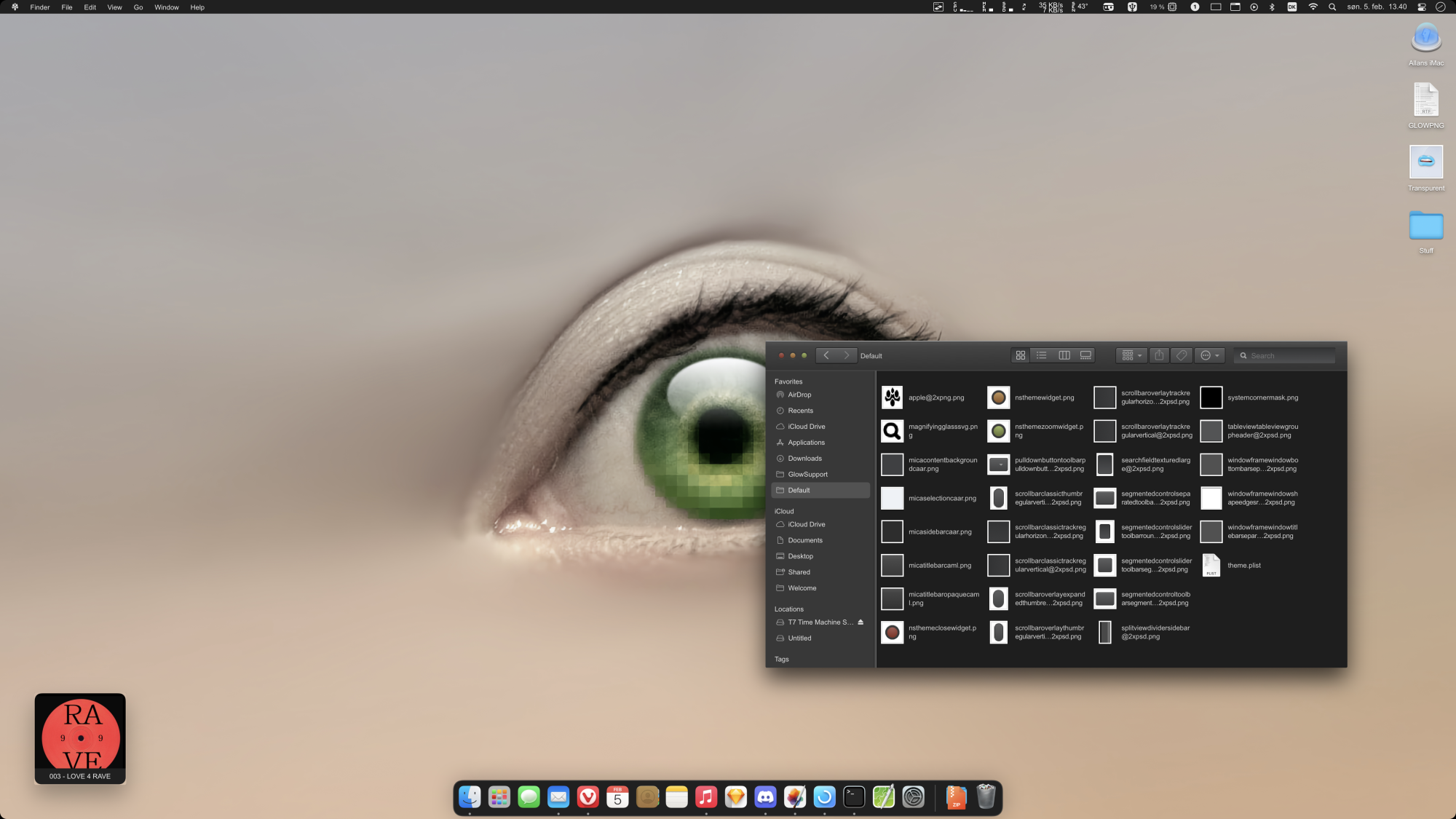Switch Finder to icon view
This screenshot has height=819, width=1456.
[x=1021, y=355]
